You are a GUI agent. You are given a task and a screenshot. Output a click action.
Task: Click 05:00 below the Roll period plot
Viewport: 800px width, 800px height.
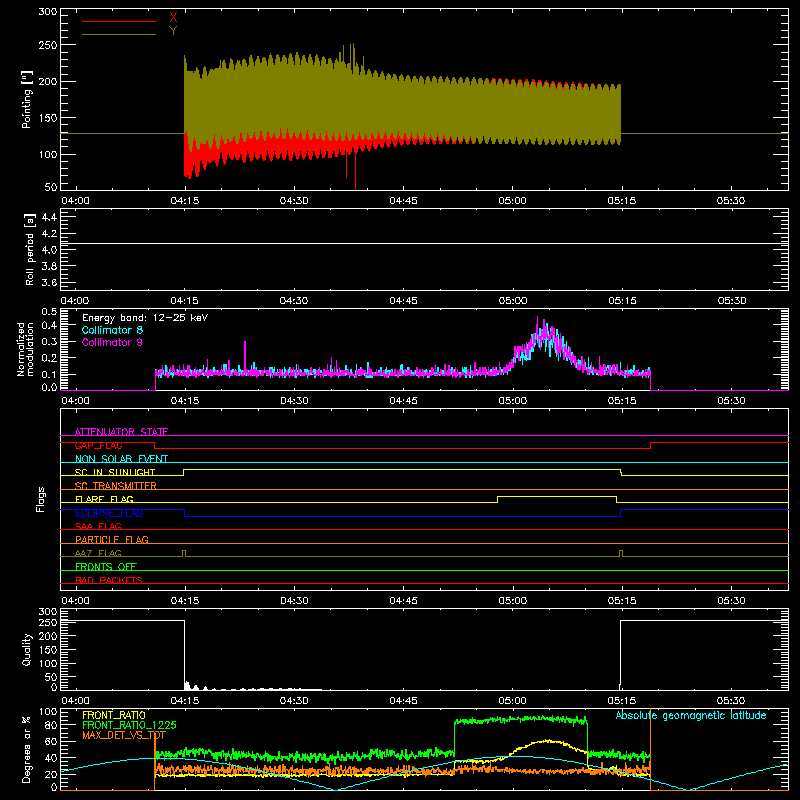[513, 301]
